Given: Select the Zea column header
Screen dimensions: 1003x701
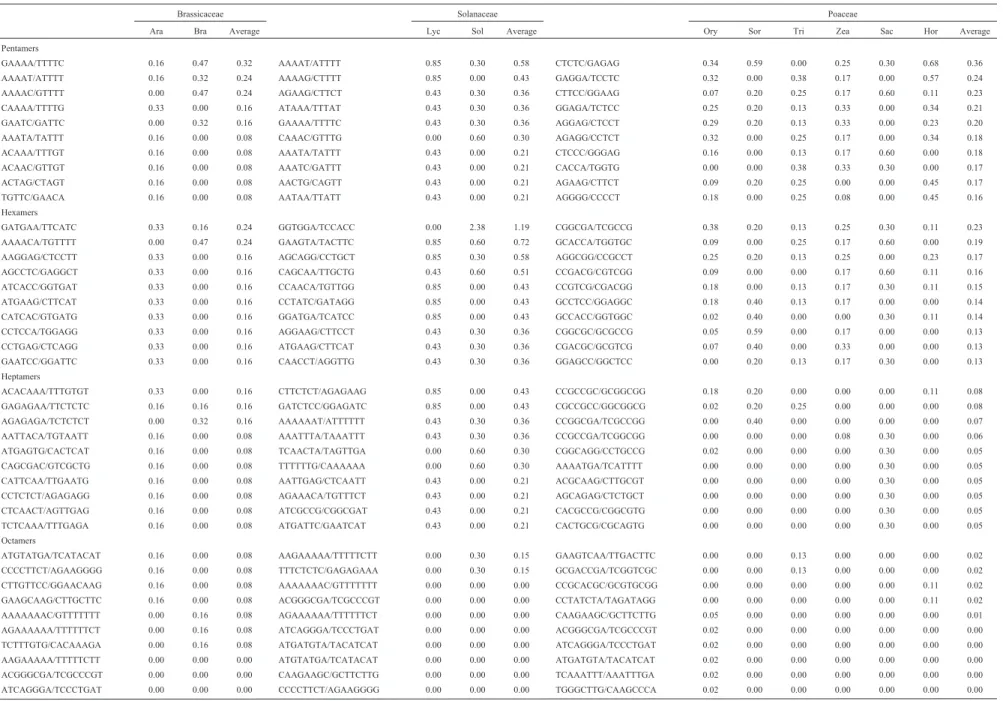Looking at the screenshot, I should click(842, 31).
